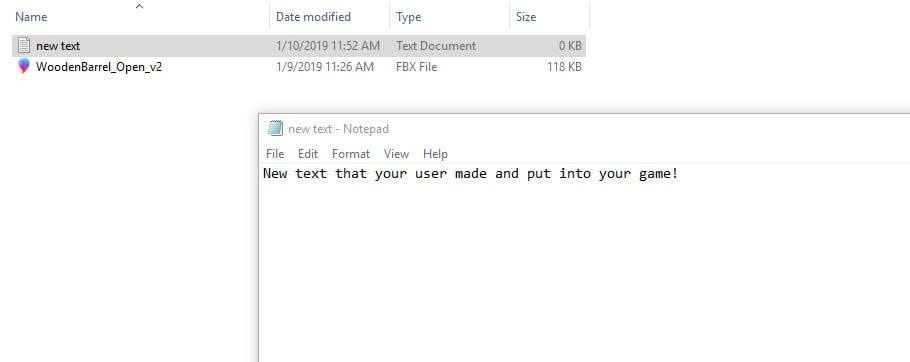Screen dimensions: 910x362
Task: Click the FBX File type cell
Action: point(417,67)
